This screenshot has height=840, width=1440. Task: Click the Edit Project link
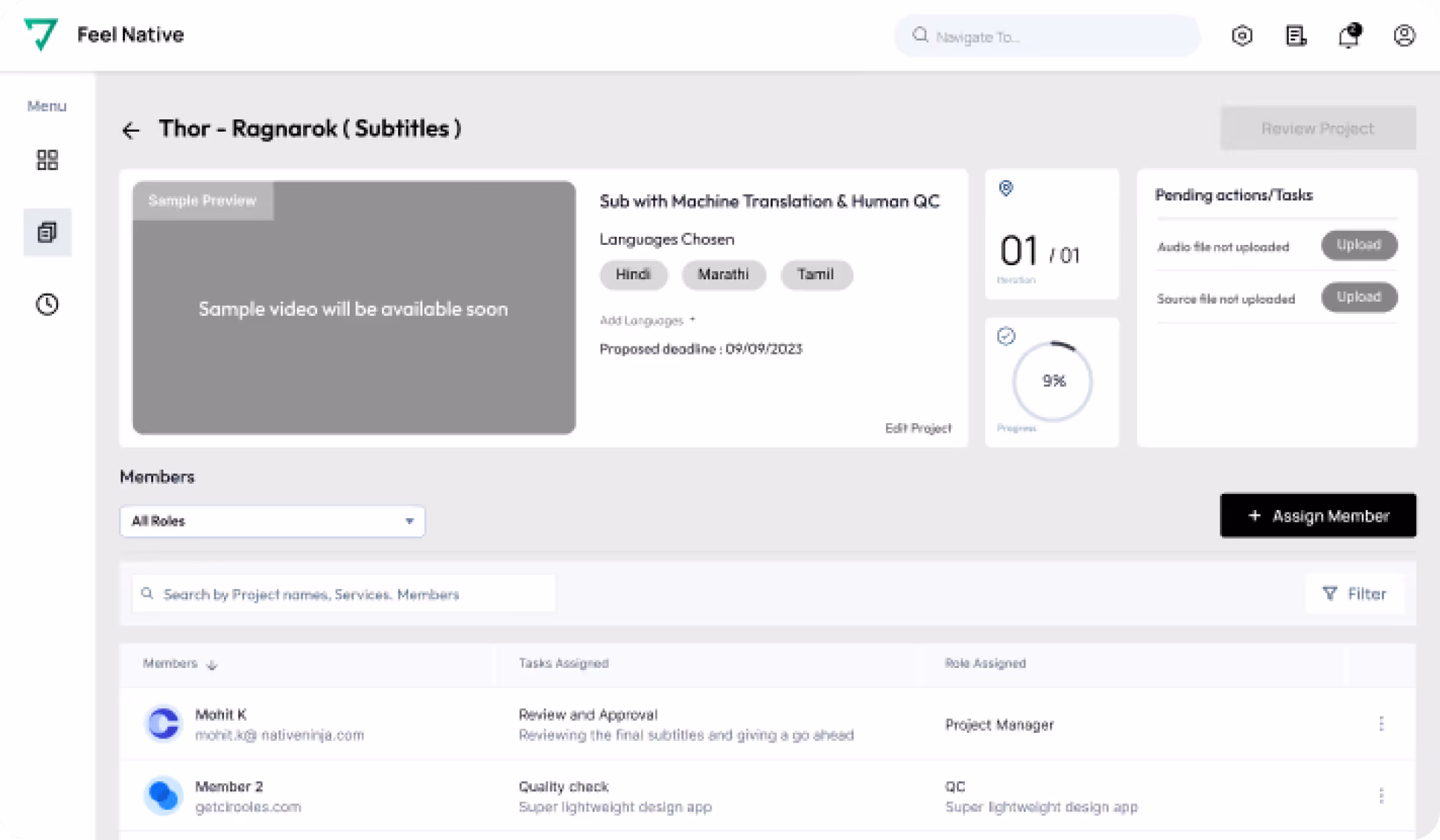click(x=918, y=428)
